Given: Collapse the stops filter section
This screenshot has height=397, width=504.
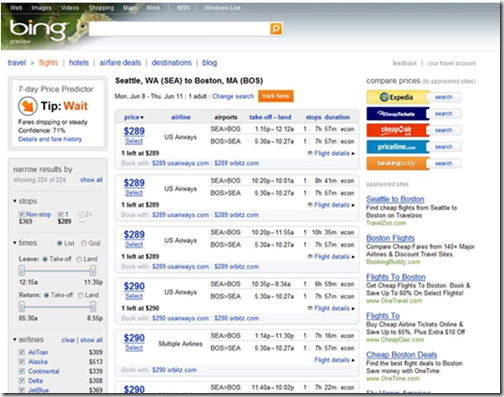Looking at the screenshot, I should coord(15,201).
